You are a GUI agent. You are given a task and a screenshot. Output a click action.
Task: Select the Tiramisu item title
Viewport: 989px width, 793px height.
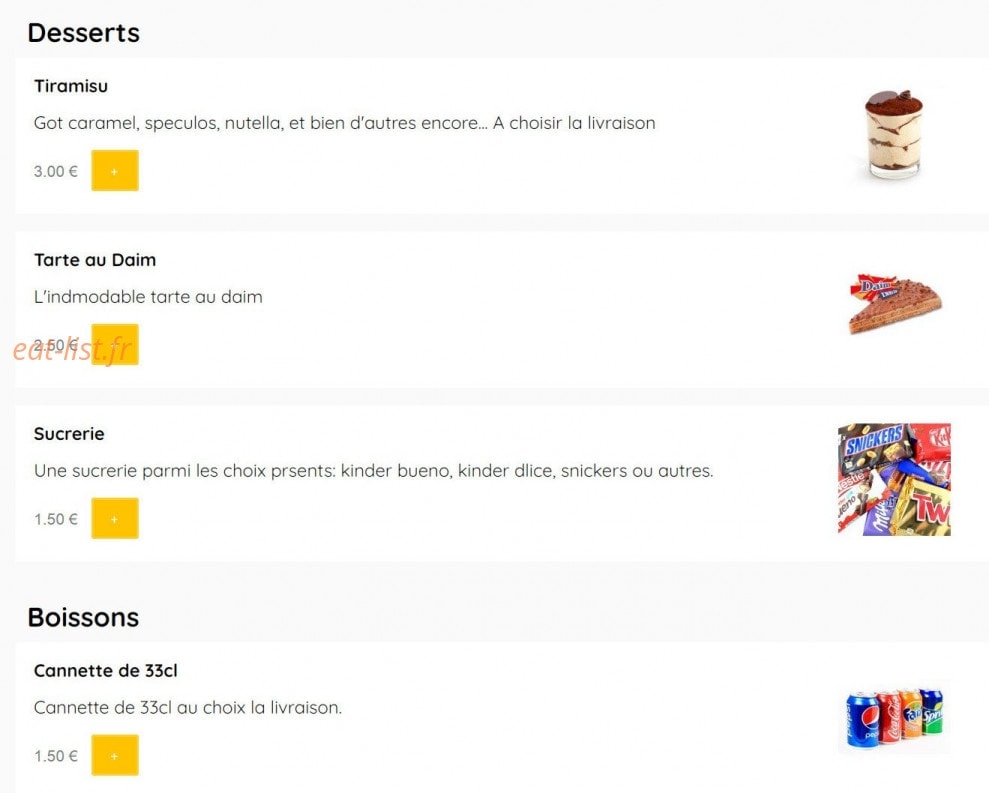tap(71, 86)
